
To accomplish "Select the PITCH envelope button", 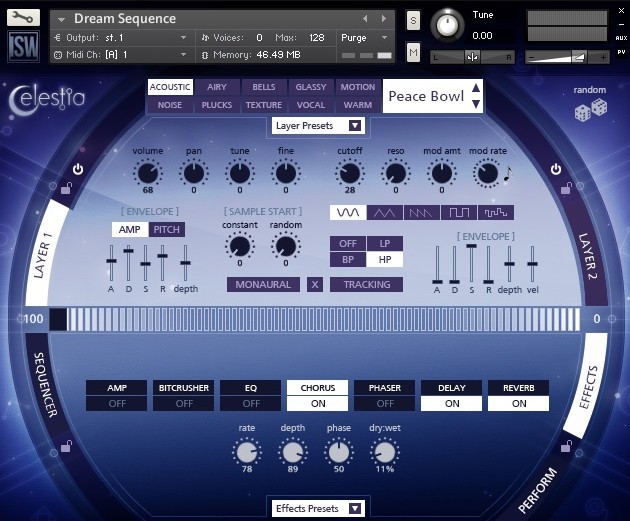I will [167, 229].
